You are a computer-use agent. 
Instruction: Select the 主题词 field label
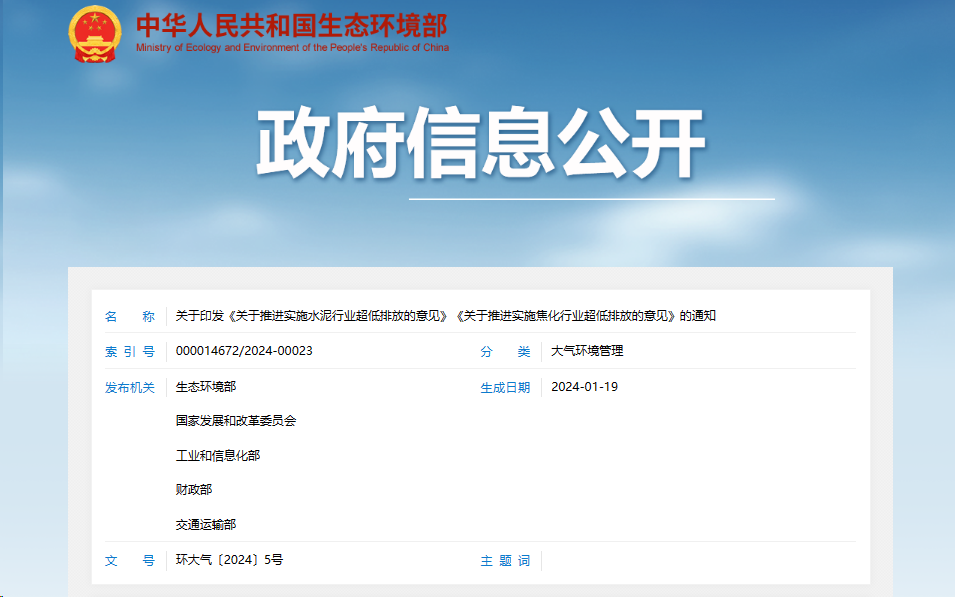click(505, 561)
